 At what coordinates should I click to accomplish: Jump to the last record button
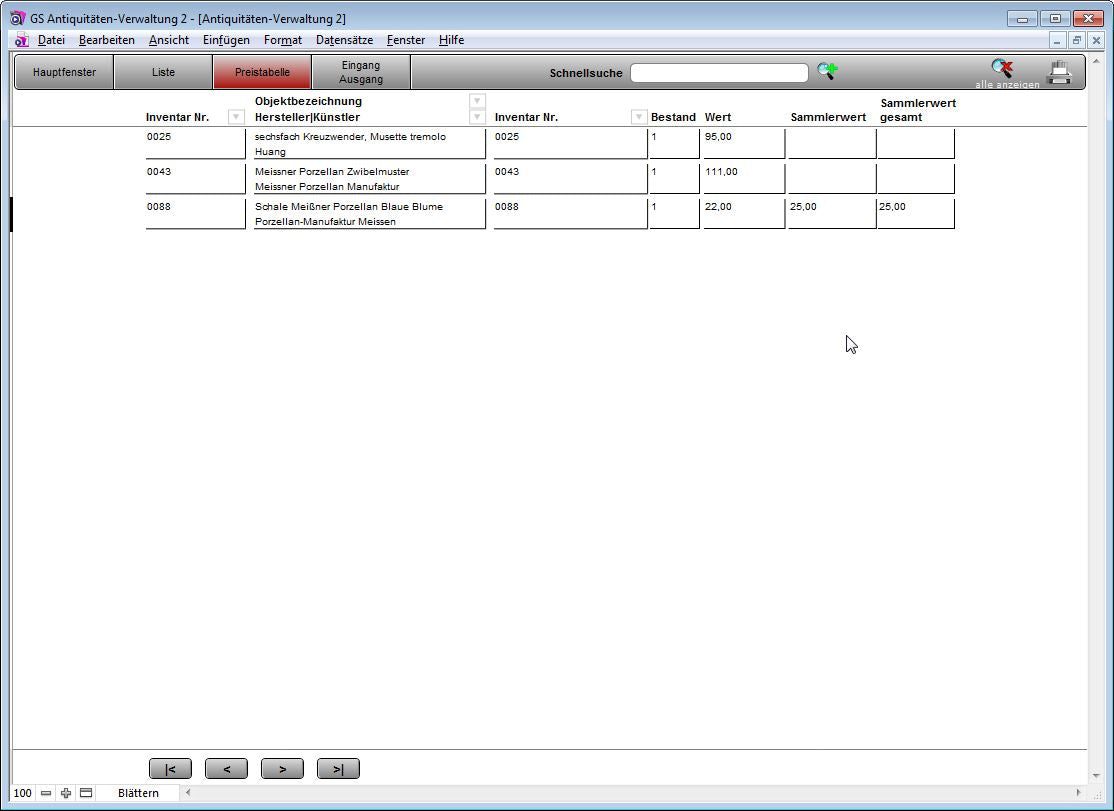coord(338,769)
